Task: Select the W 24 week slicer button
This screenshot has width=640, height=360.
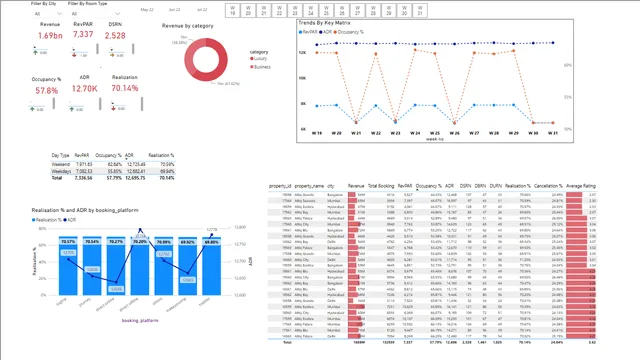Action: pyautogui.click(x=311, y=11)
